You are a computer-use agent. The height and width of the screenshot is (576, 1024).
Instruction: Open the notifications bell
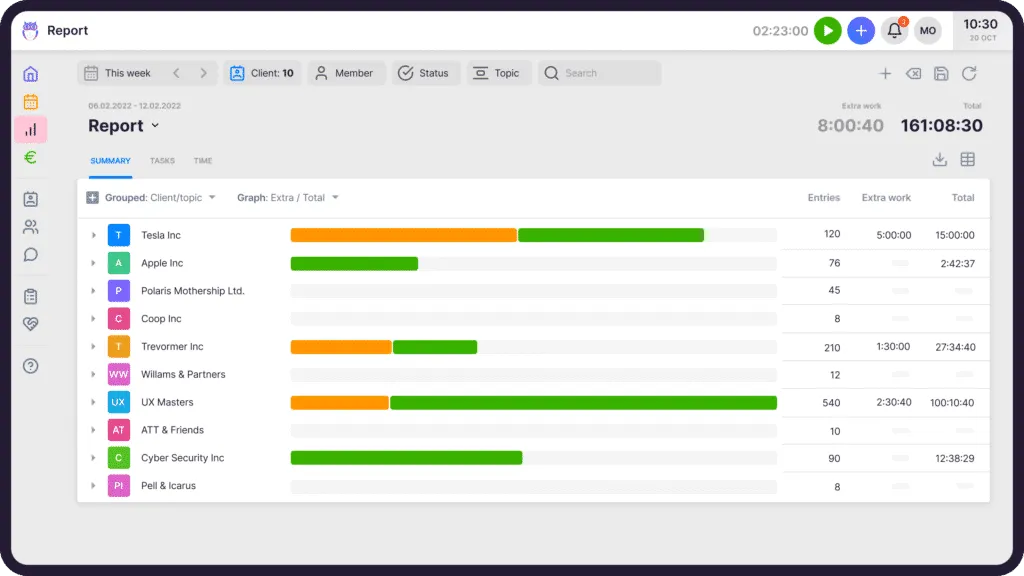click(894, 31)
